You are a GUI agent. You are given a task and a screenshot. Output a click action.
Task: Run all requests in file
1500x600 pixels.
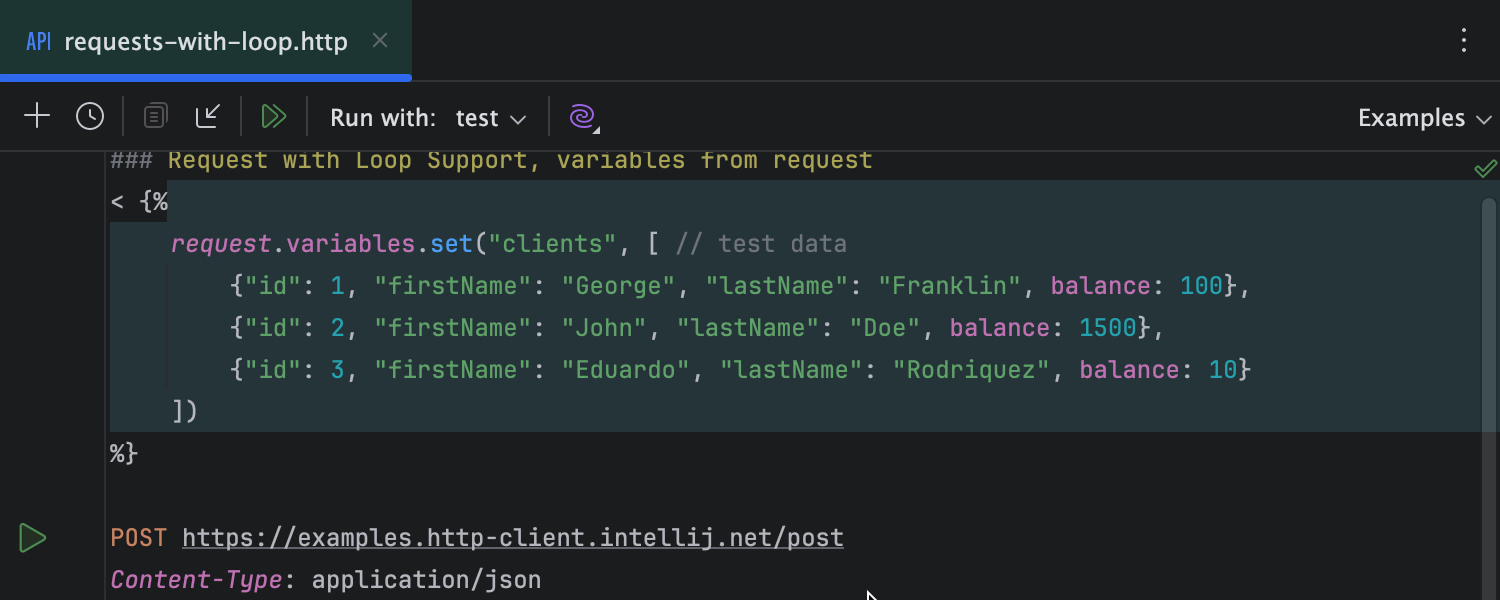tap(273, 117)
